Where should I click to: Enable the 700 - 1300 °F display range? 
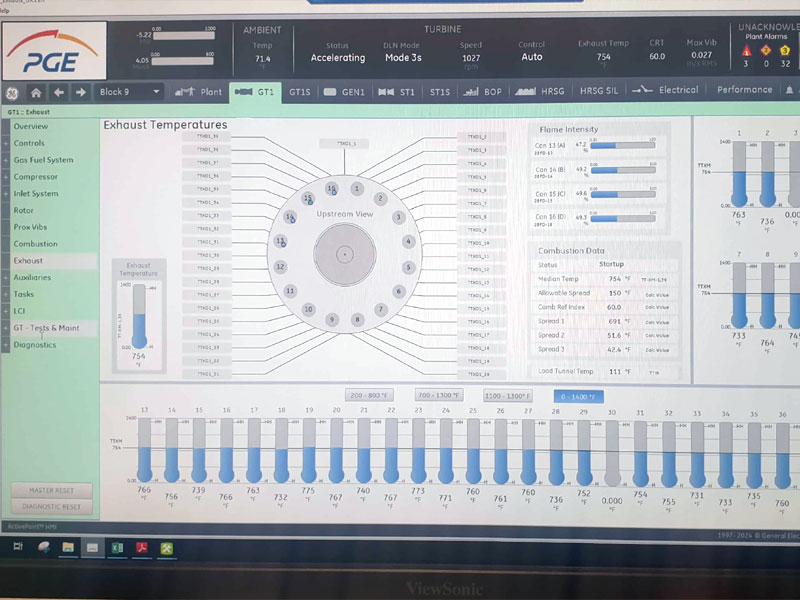[439, 394]
